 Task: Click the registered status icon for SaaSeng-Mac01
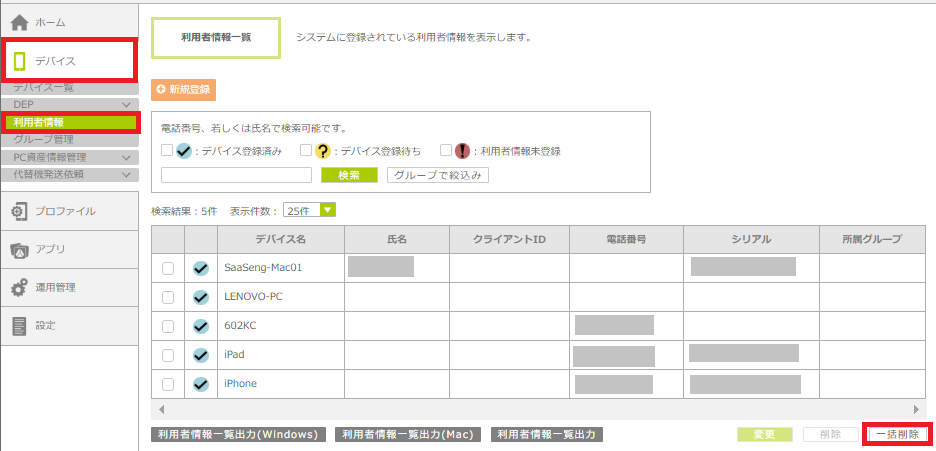[x=201, y=268]
